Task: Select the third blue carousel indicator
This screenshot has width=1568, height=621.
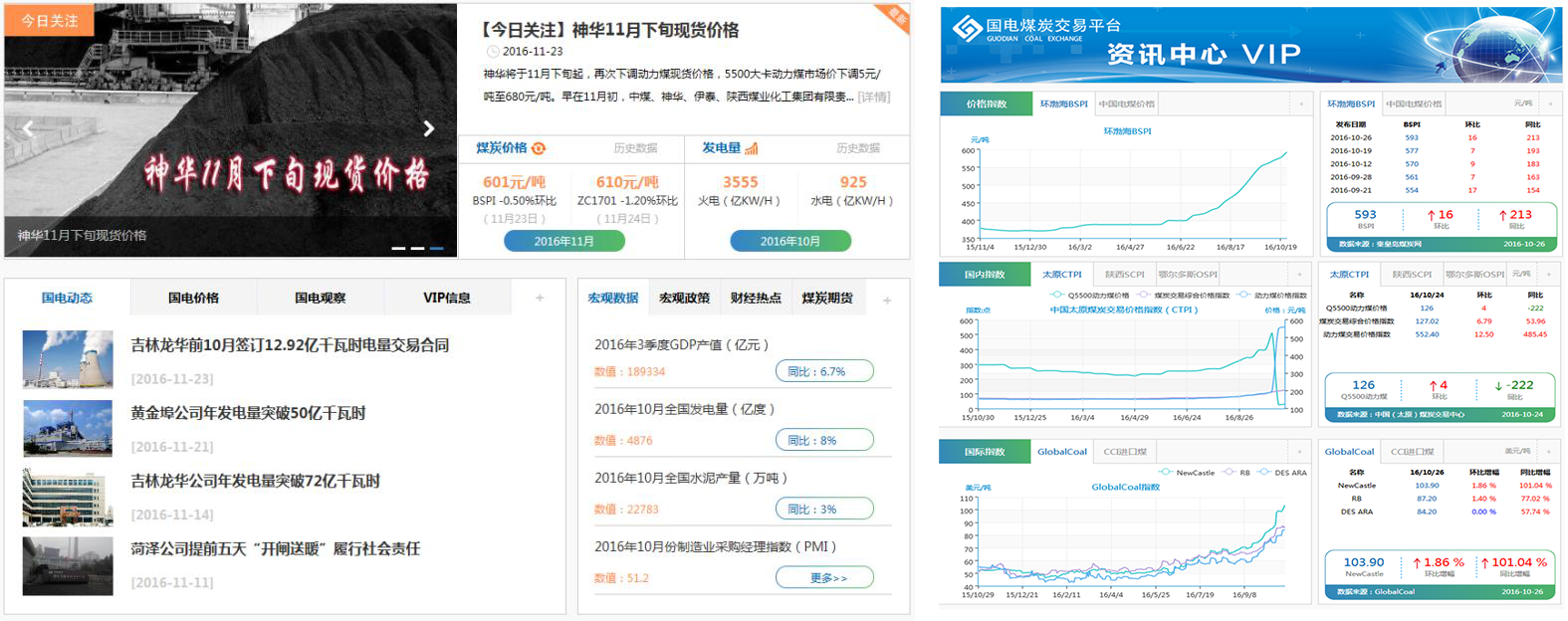Action: [x=436, y=248]
